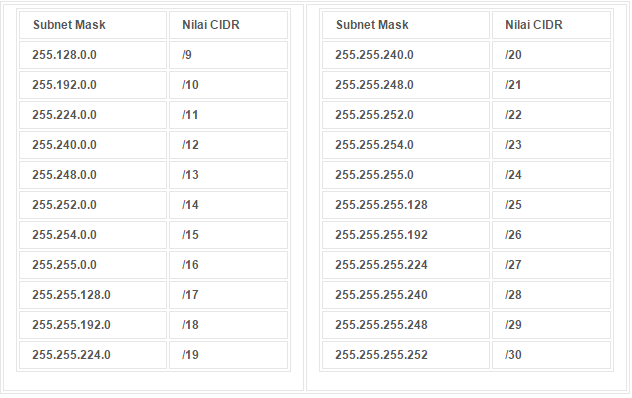
Task: Click the /30 CIDR cell
Action: 551,355
